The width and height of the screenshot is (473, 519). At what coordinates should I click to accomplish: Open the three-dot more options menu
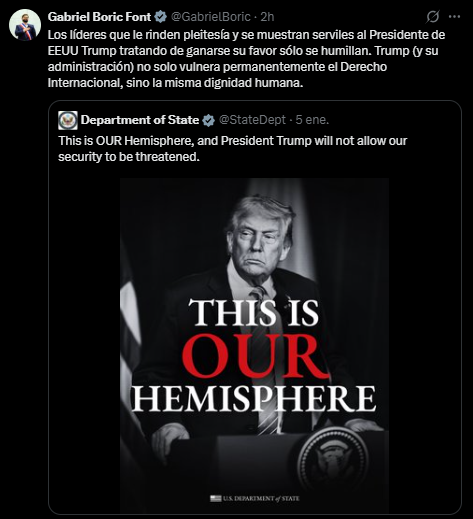tap(455, 16)
